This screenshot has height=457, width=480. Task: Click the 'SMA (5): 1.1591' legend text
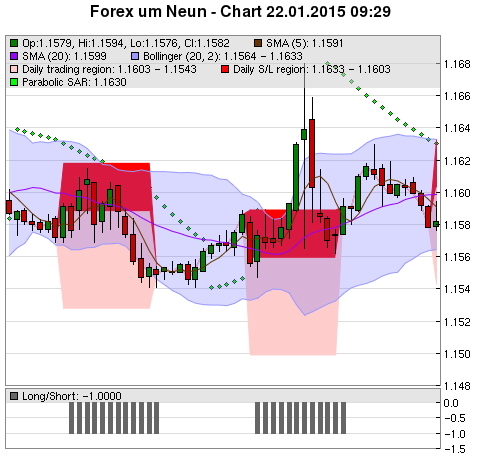pos(305,43)
